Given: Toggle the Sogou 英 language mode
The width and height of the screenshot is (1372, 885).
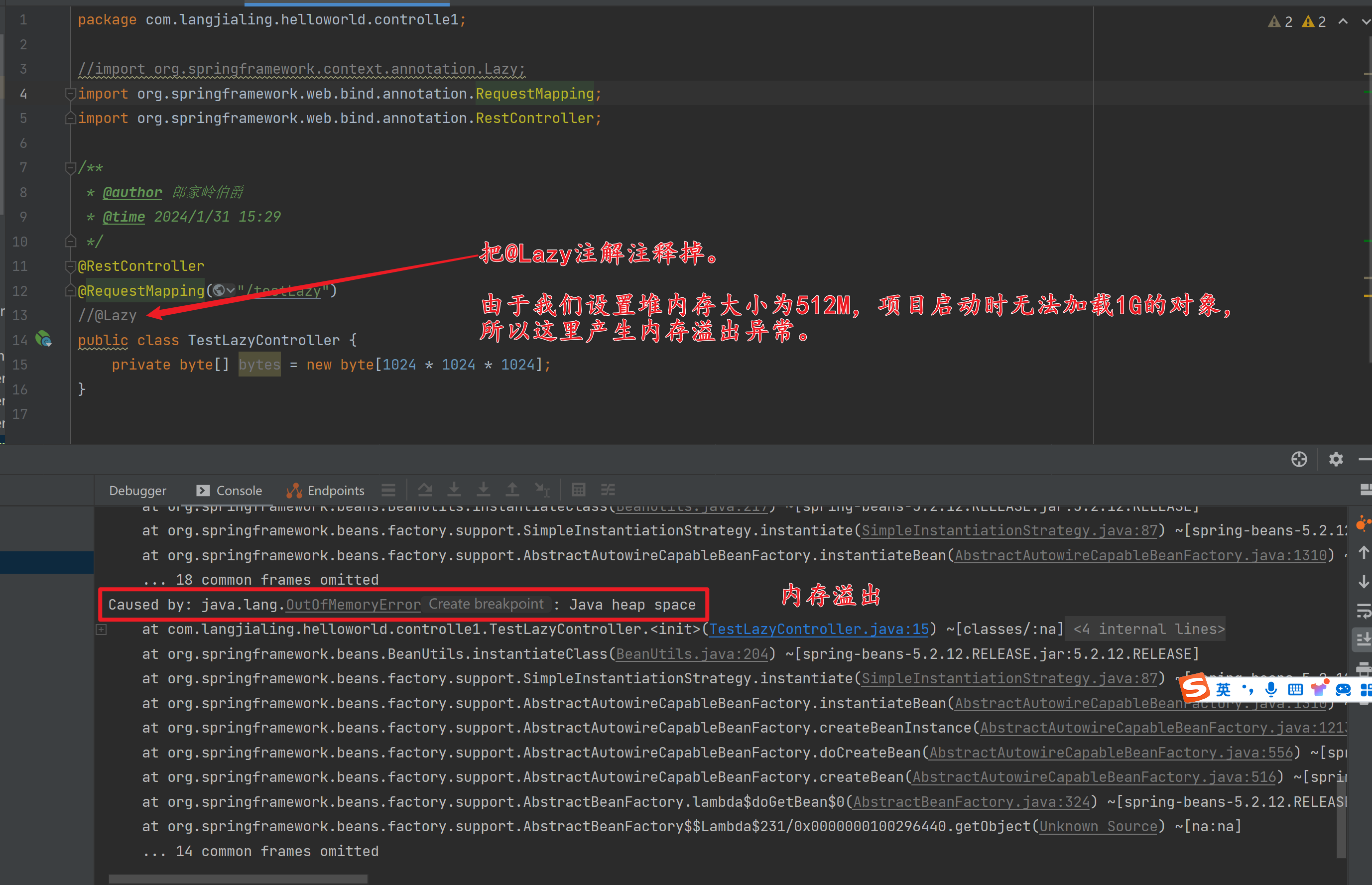Looking at the screenshot, I should click(1223, 689).
